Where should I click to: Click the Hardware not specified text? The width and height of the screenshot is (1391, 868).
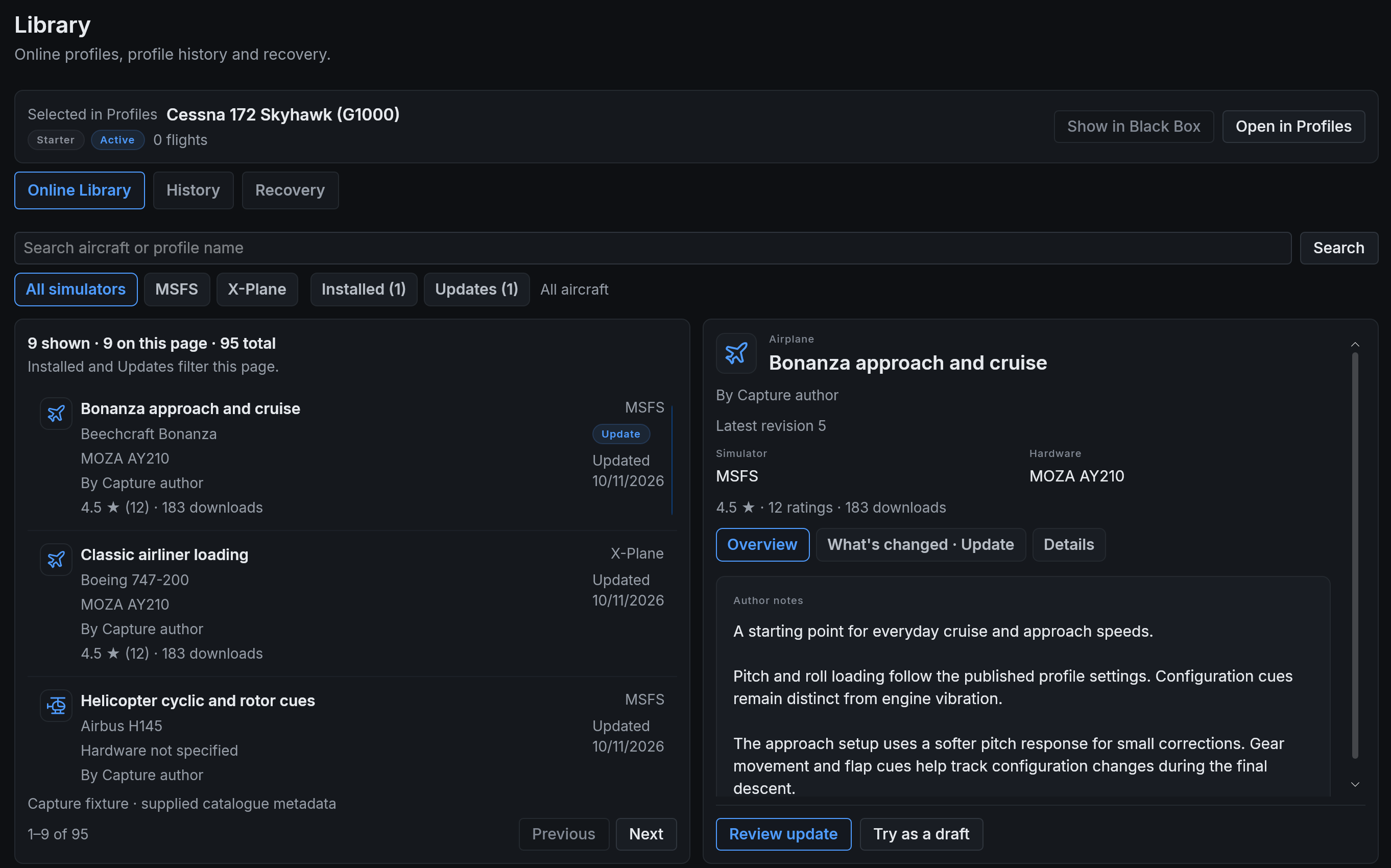pyautogui.click(x=159, y=751)
